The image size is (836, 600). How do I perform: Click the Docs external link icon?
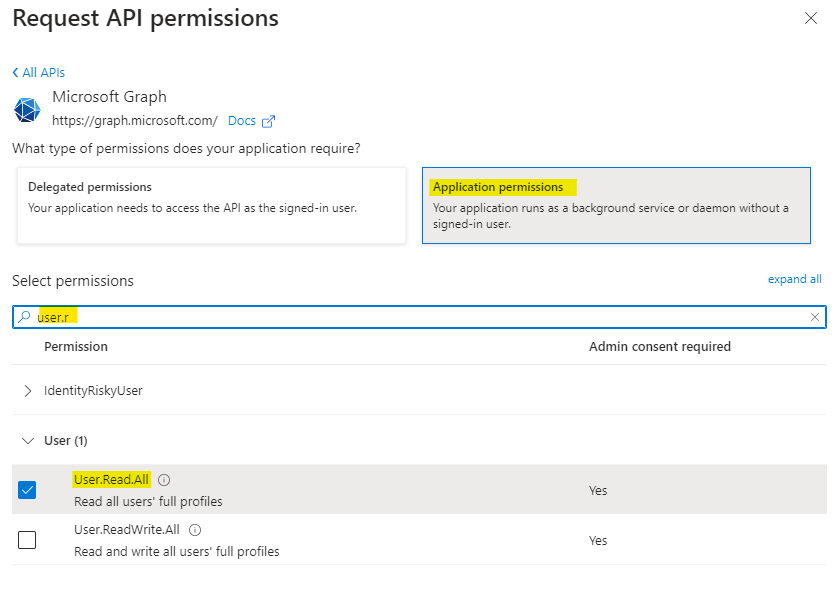click(269, 122)
